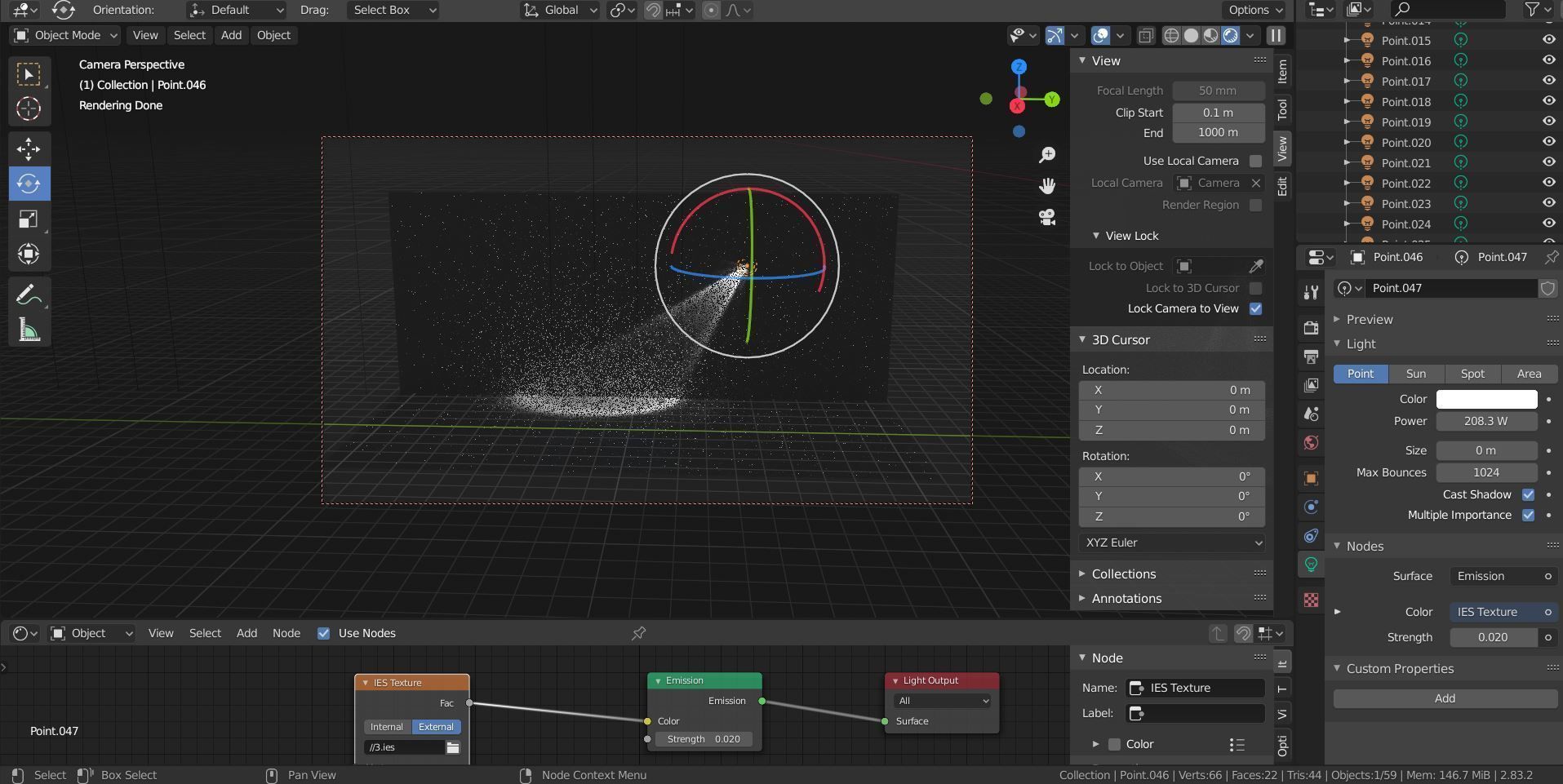Enable Use Local Camera checkbox
1563x784 pixels.
1255,161
